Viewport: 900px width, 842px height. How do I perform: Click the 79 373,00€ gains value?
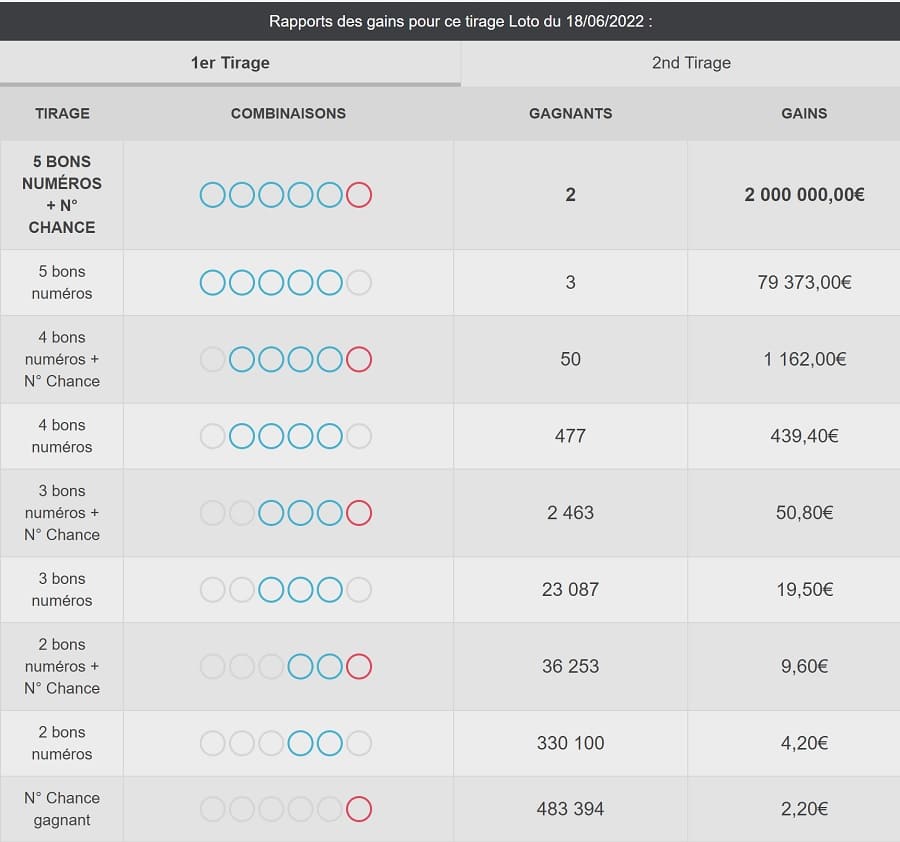[x=804, y=283]
